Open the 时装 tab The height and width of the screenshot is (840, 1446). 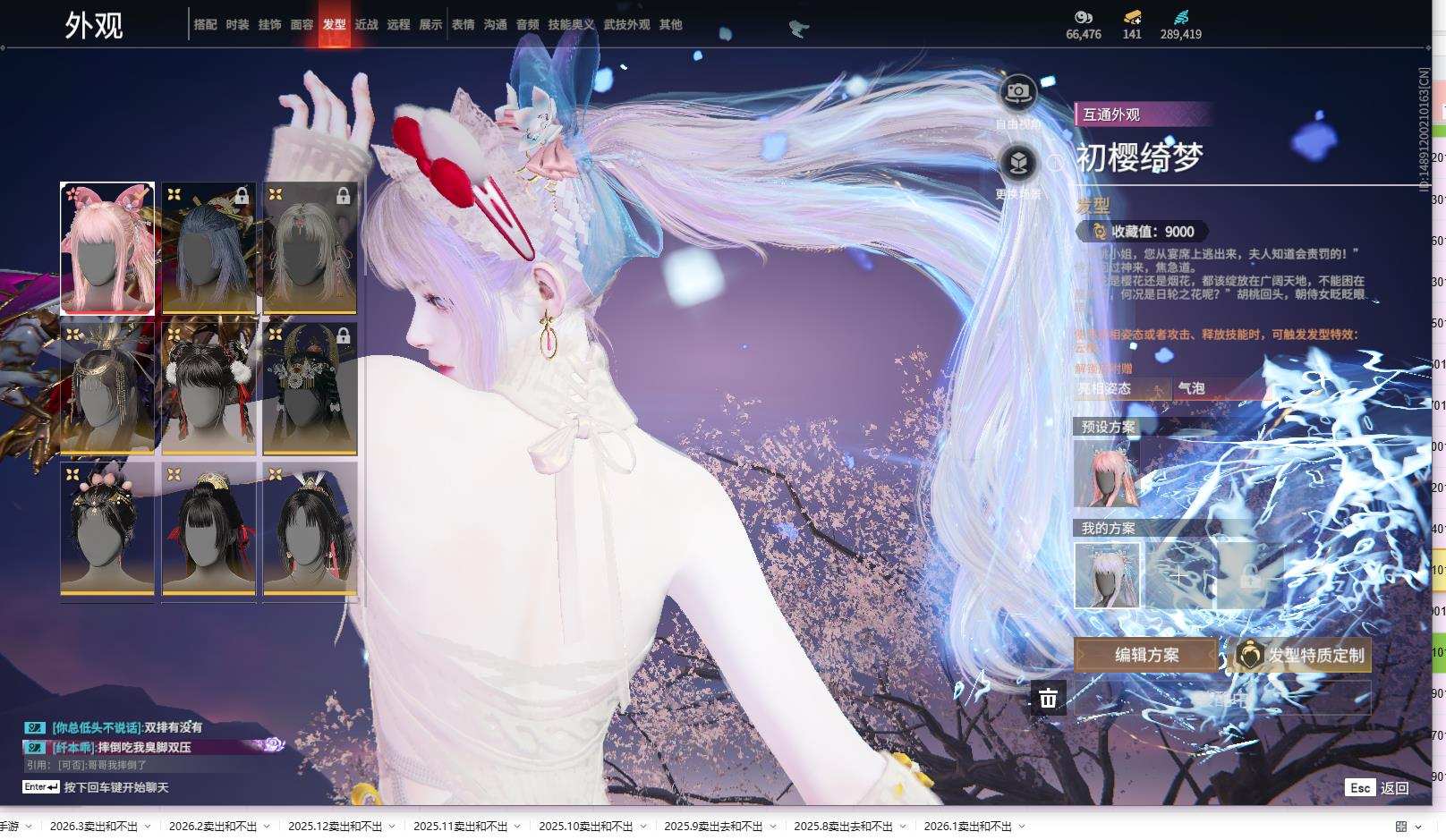click(x=237, y=25)
